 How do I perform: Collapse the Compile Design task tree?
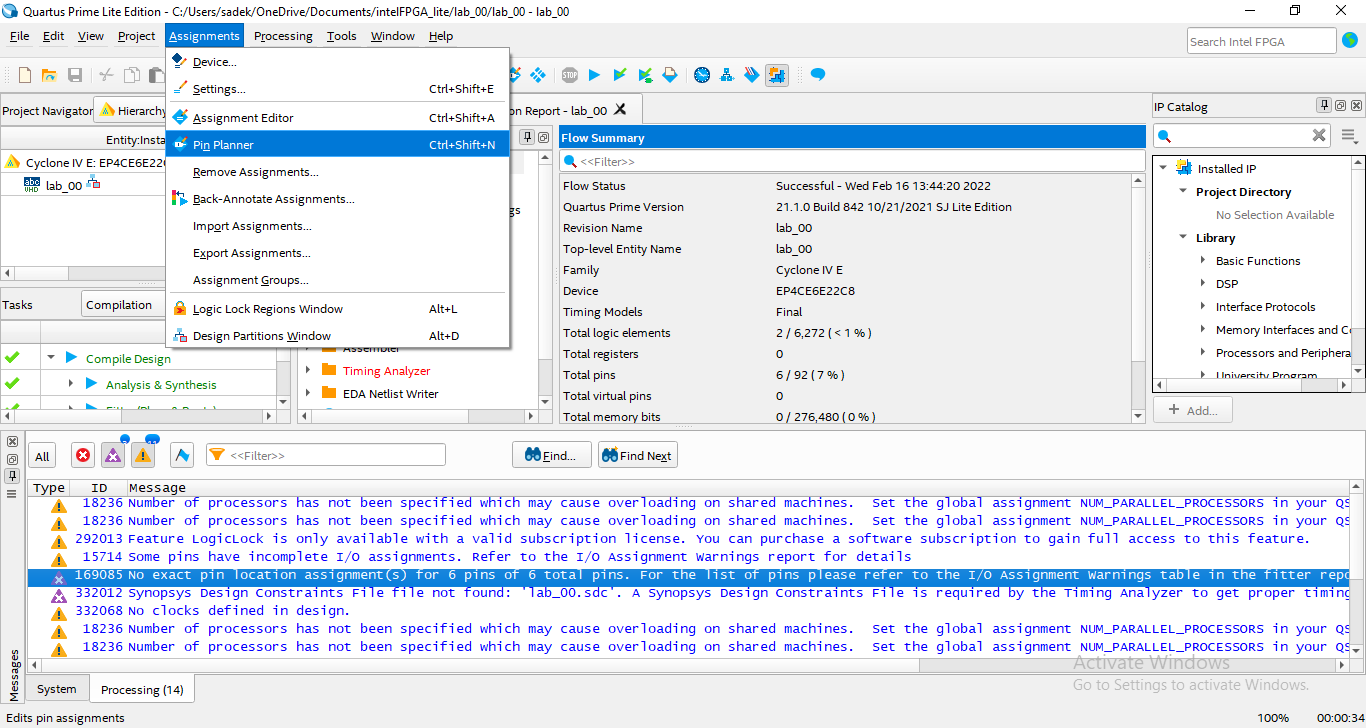pyautogui.click(x=50, y=358)
